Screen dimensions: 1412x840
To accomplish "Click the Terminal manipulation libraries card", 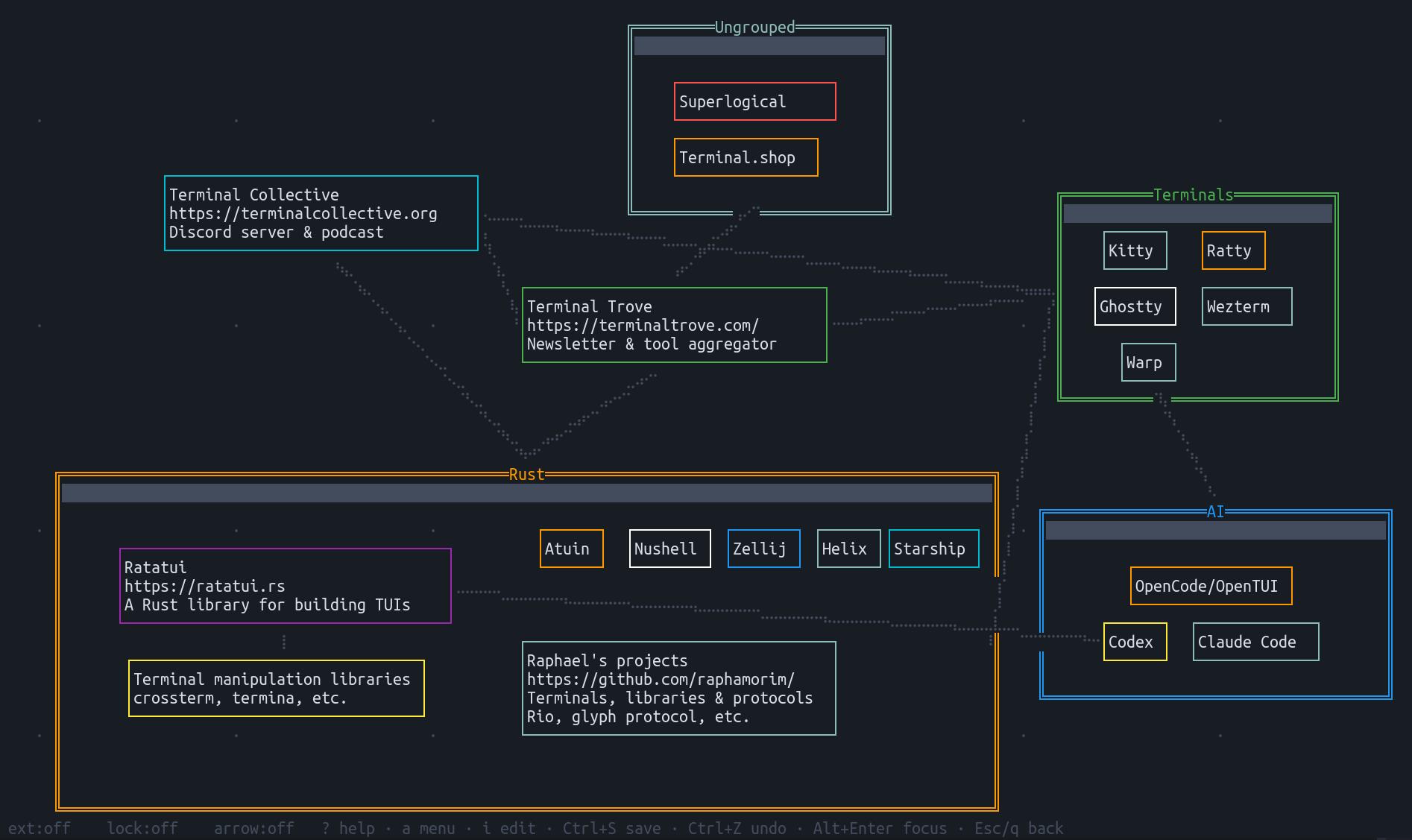I will (x=276, y=688).
